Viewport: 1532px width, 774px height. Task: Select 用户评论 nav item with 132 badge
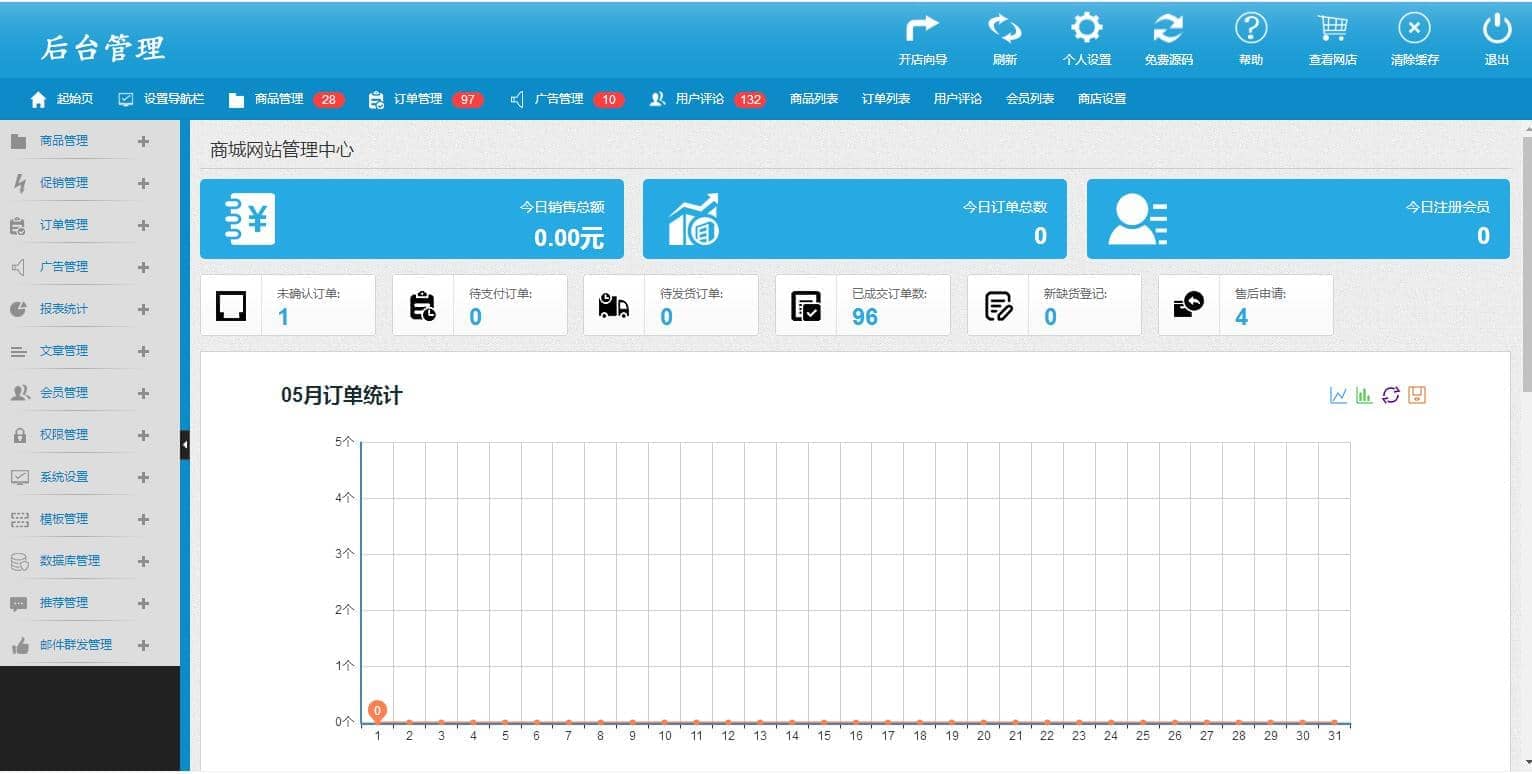(706, 99)
